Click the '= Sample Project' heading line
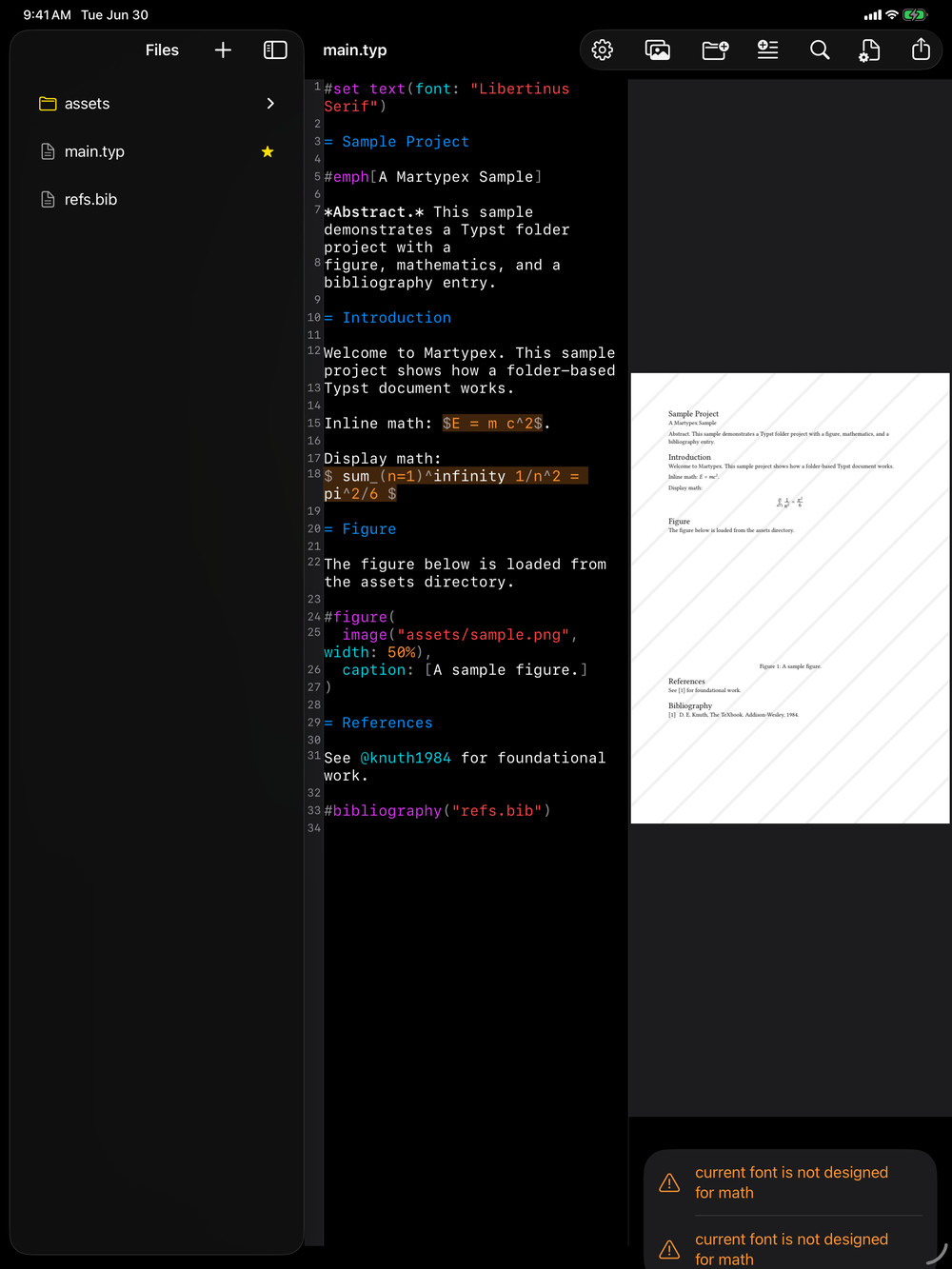952x1269 pixels. click(397, 142)
